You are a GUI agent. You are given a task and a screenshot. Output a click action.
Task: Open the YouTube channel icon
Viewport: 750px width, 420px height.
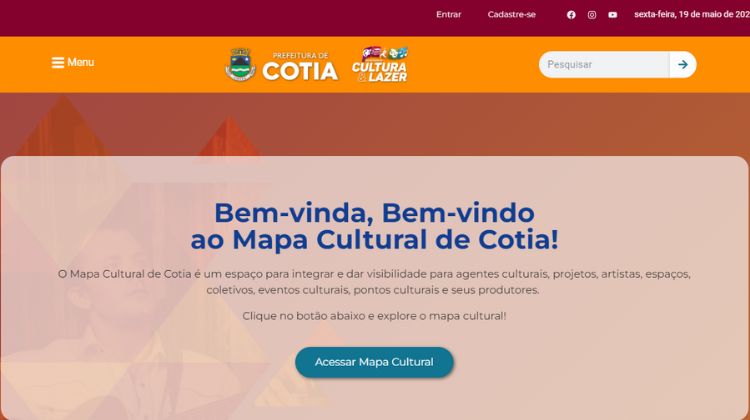click(613, 15)
